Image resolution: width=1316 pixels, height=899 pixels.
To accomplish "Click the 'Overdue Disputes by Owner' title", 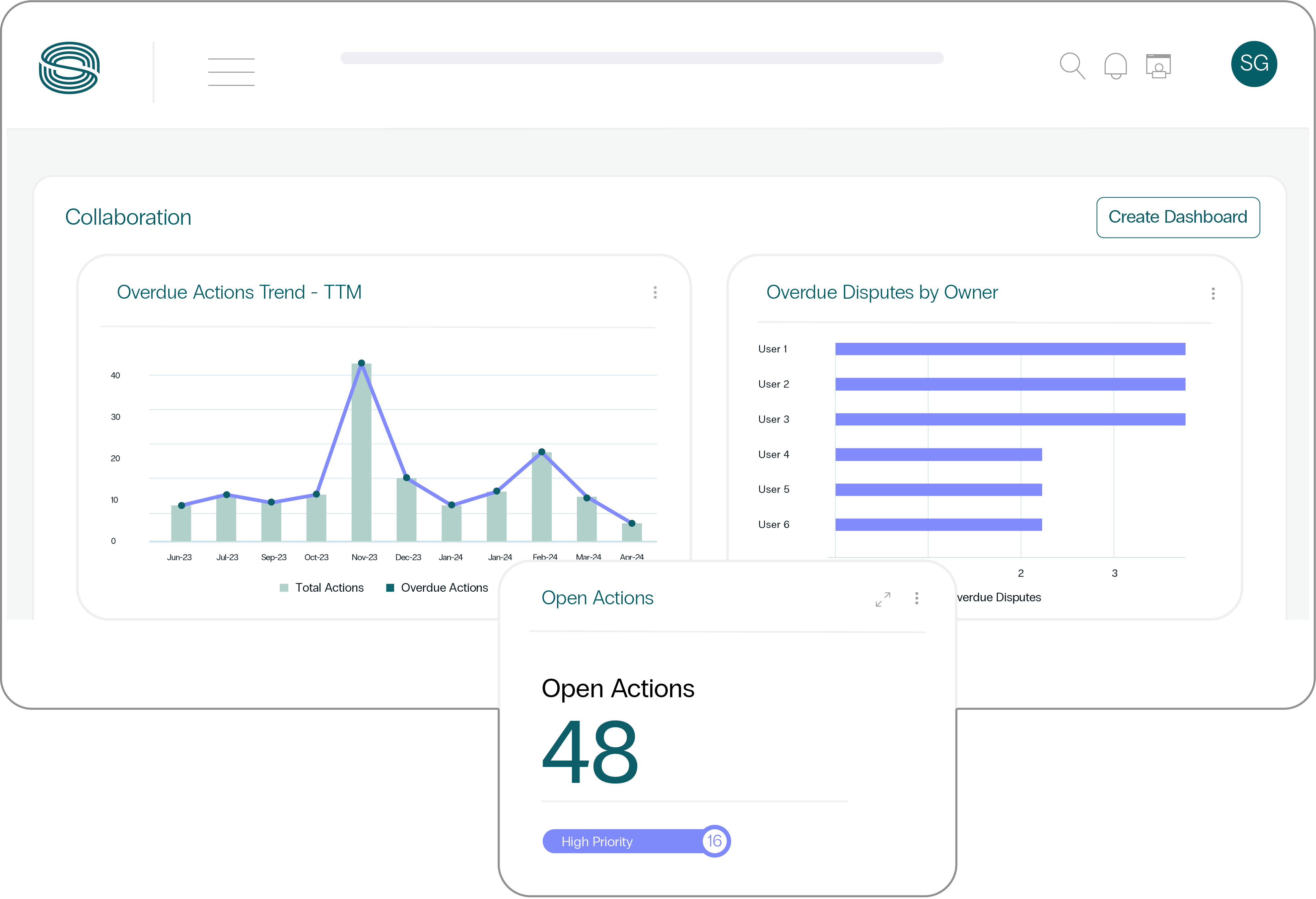I will (x=882, y=292).
